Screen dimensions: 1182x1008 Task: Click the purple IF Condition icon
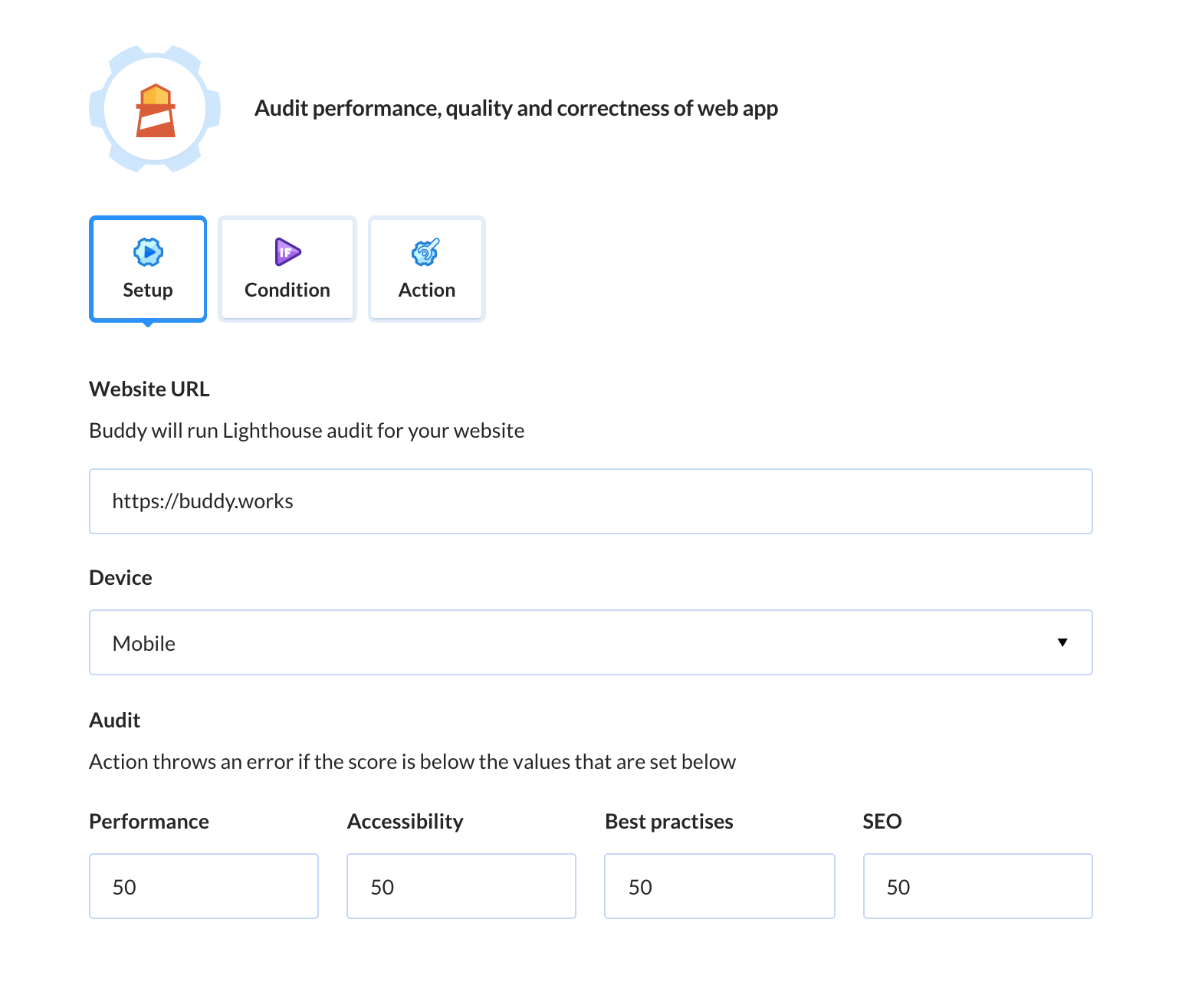click(x=287, y=251)
